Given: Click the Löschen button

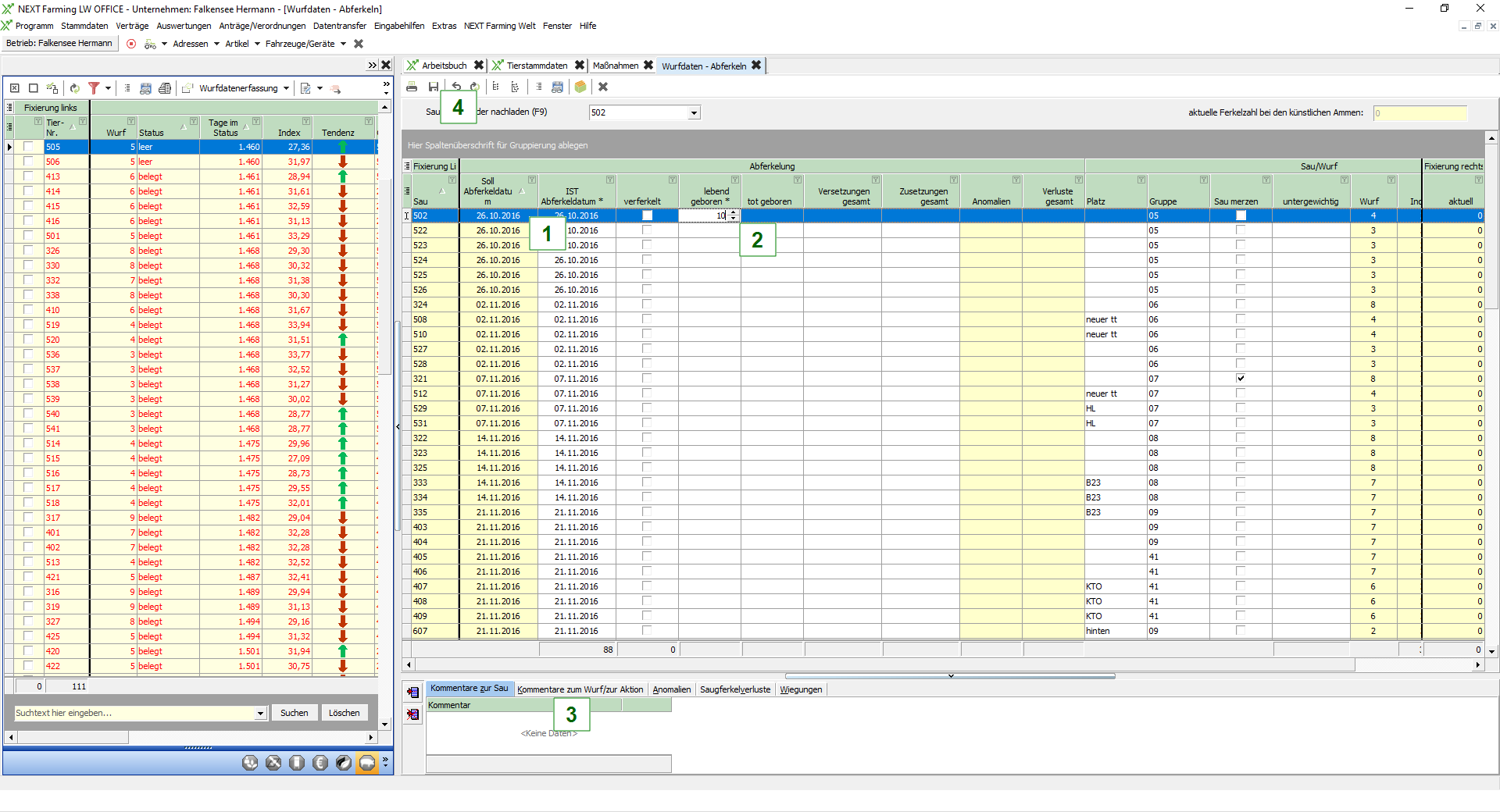Looking at the screenshot, I should click(x=344, y=713).
